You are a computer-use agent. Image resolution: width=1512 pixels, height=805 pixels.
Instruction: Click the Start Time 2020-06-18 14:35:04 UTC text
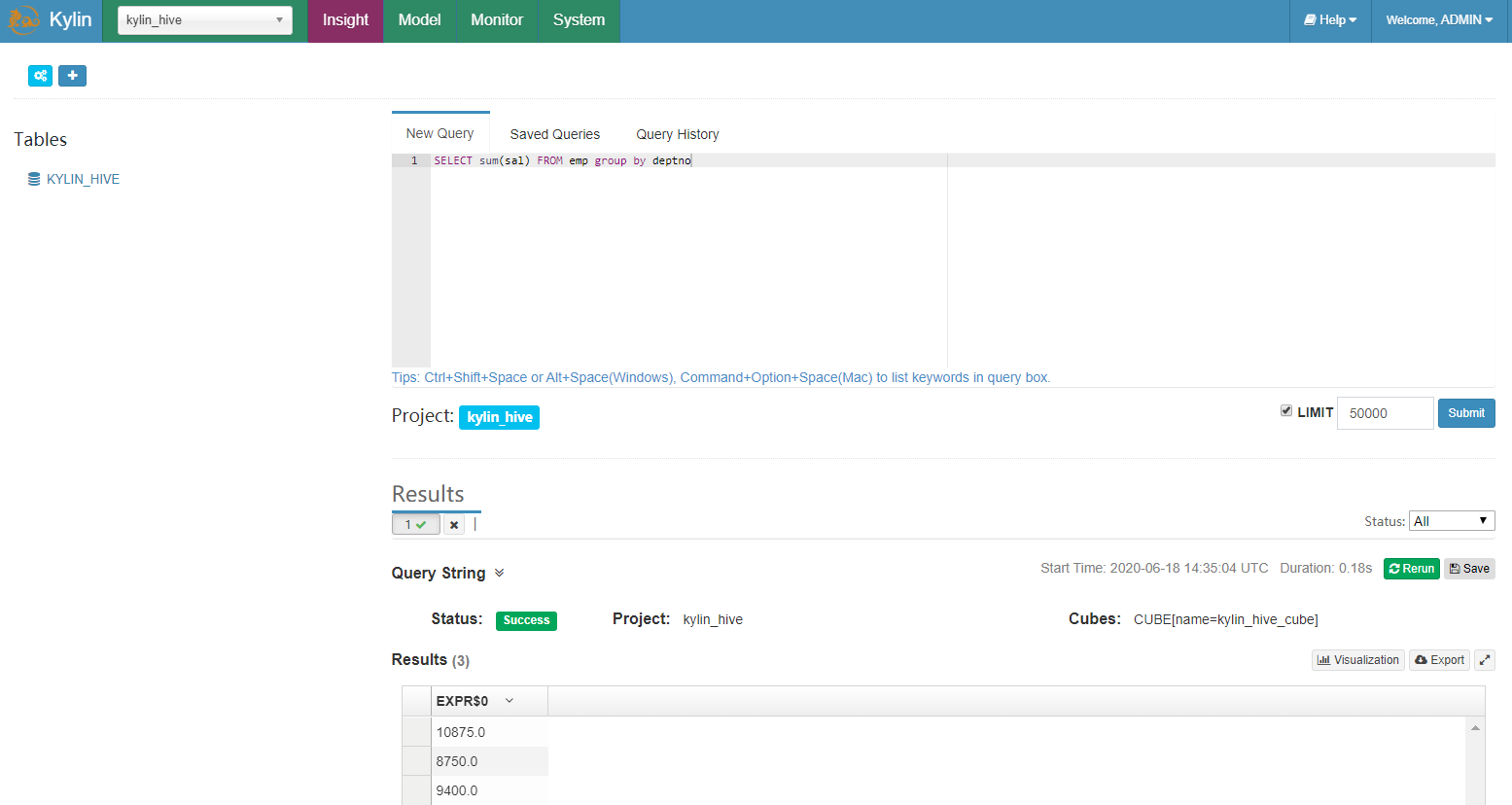[x=1154, y=568]
